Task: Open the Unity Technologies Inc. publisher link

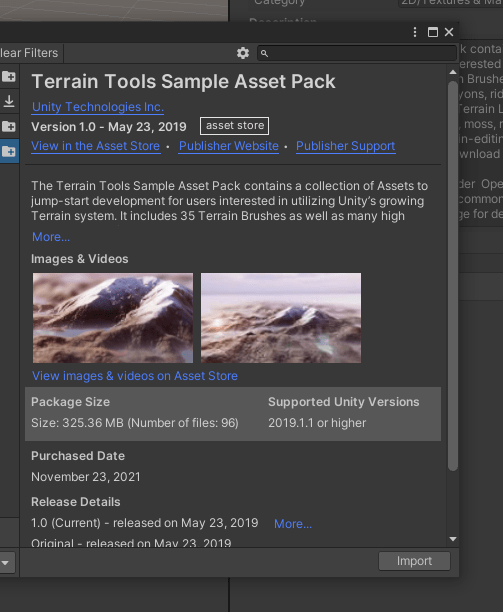Action: click(98, 107)
